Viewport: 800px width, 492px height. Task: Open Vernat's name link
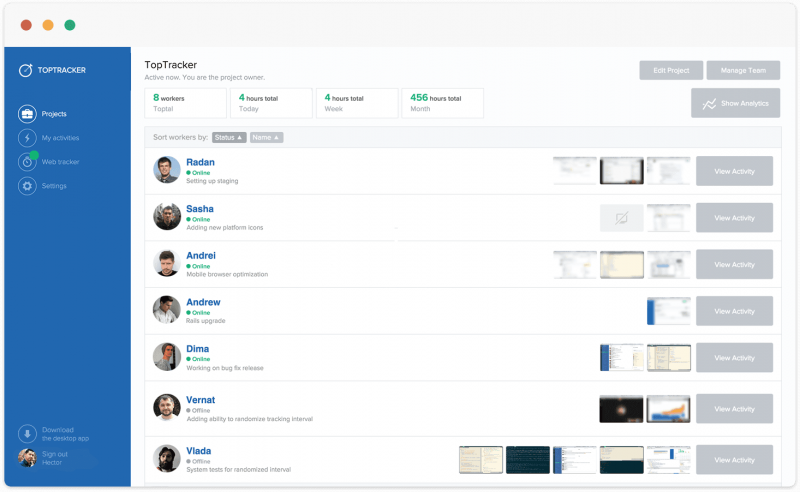coord(201,400)
